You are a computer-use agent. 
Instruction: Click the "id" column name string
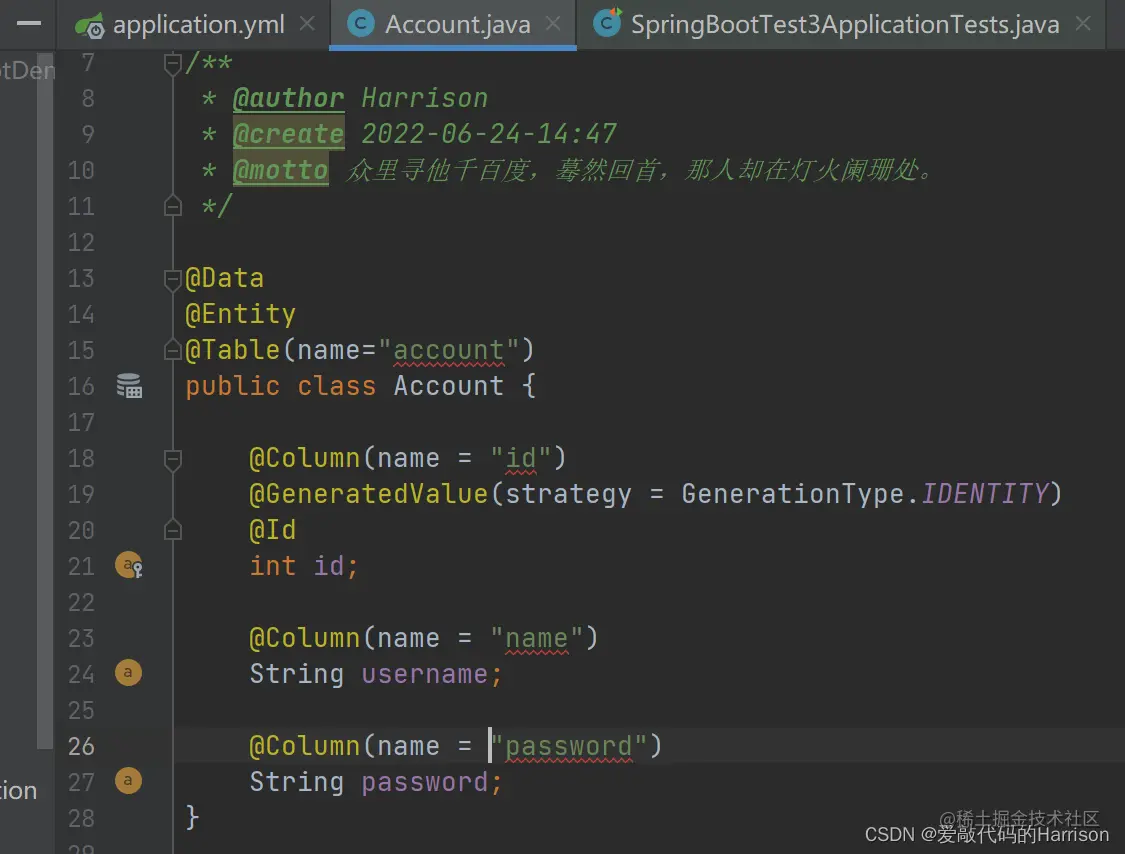(x=521, y=459)
